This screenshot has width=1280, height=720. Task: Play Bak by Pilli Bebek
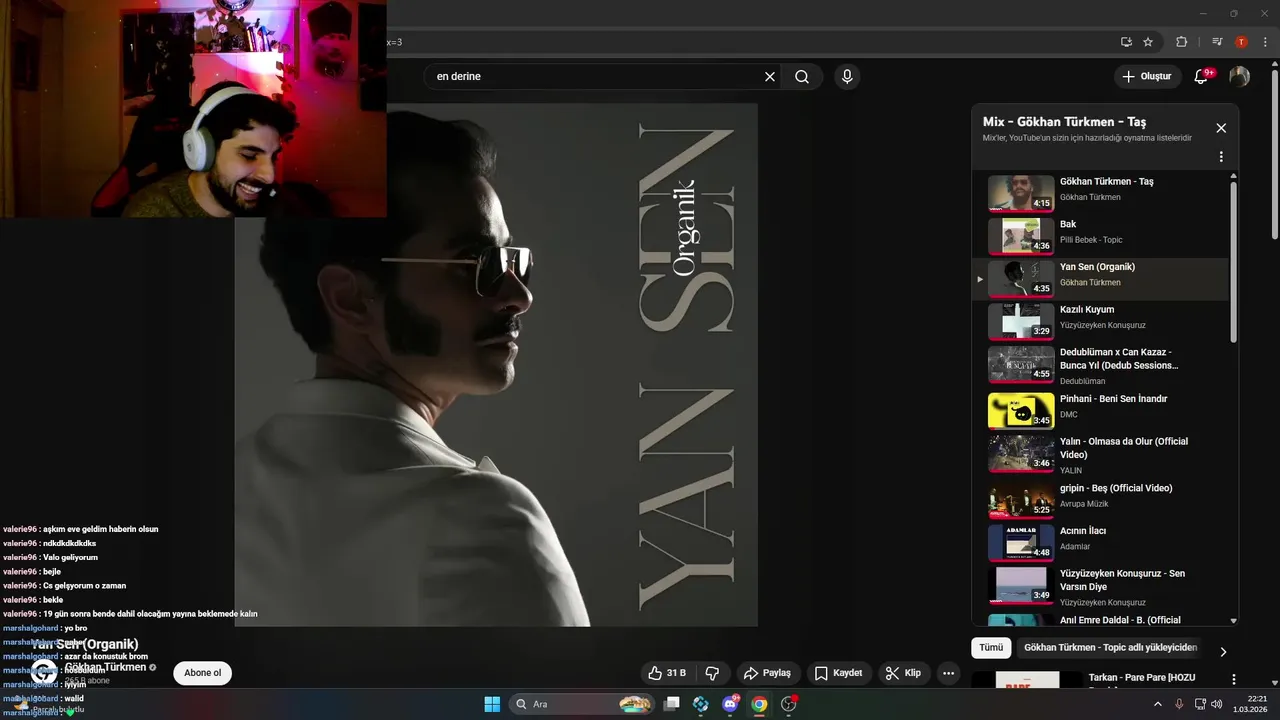pyautogui.click(x=1100, y=237)
